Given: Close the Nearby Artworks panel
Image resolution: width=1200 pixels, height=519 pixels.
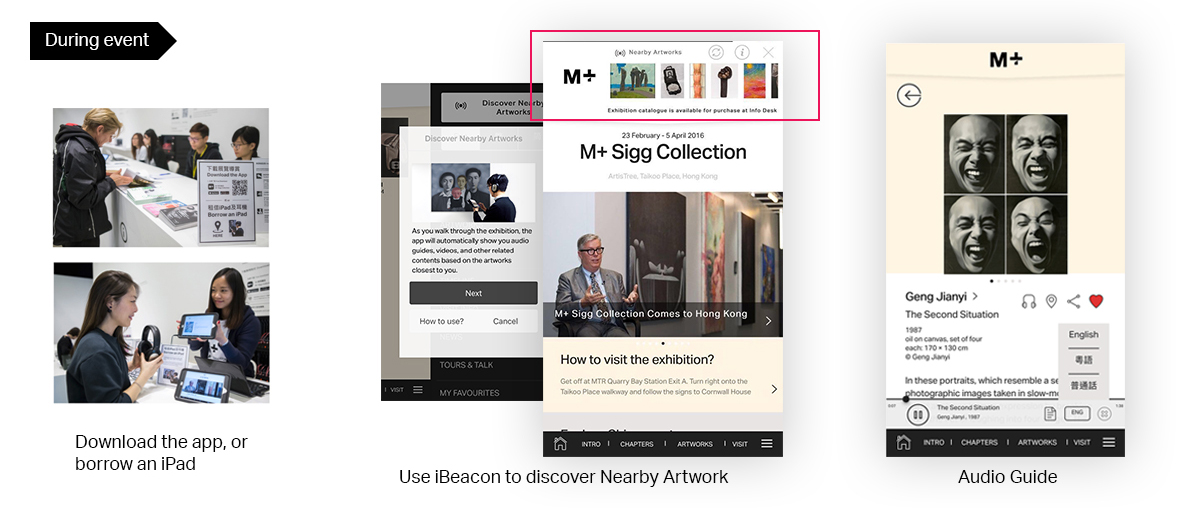Looking at the screenshot, I should tap(768, 52).
